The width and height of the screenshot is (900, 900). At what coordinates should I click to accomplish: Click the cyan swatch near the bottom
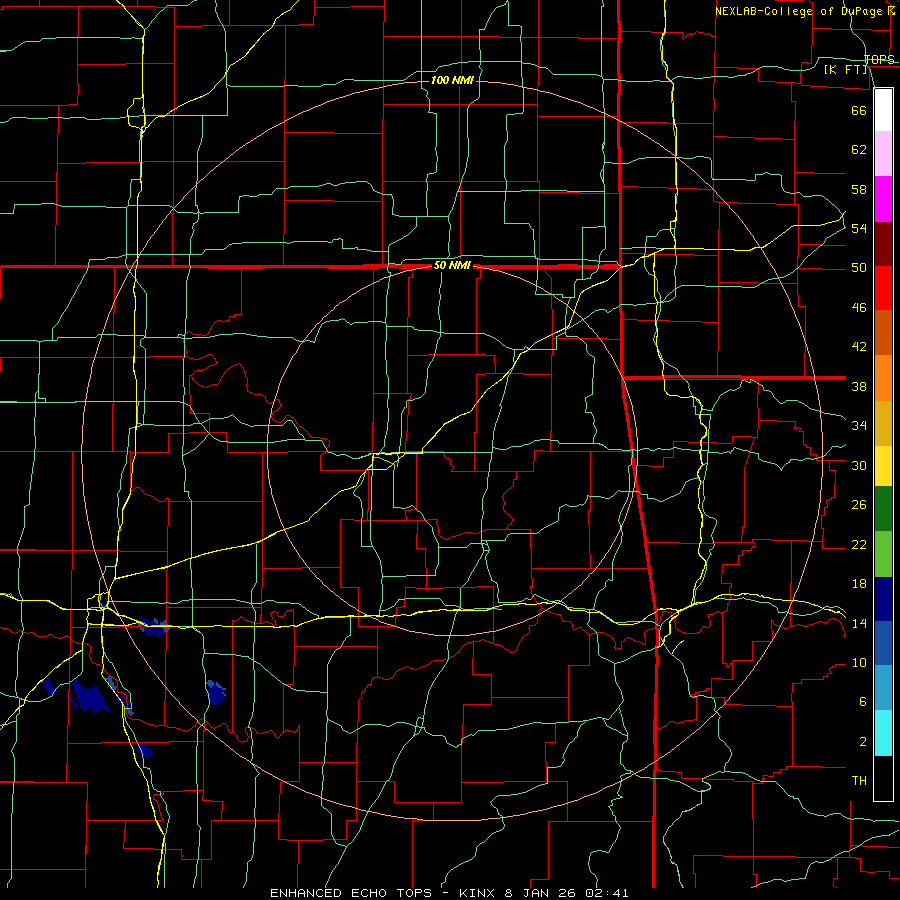(x=883, y=733)
